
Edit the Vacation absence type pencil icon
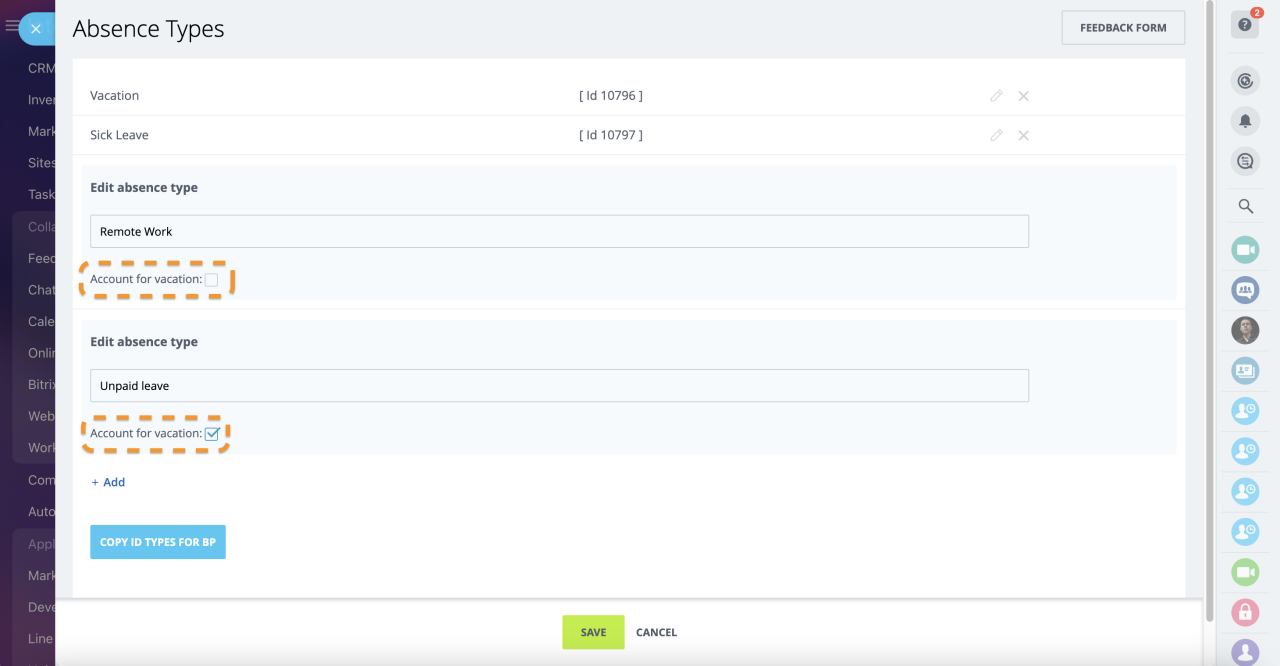point(996,96)
